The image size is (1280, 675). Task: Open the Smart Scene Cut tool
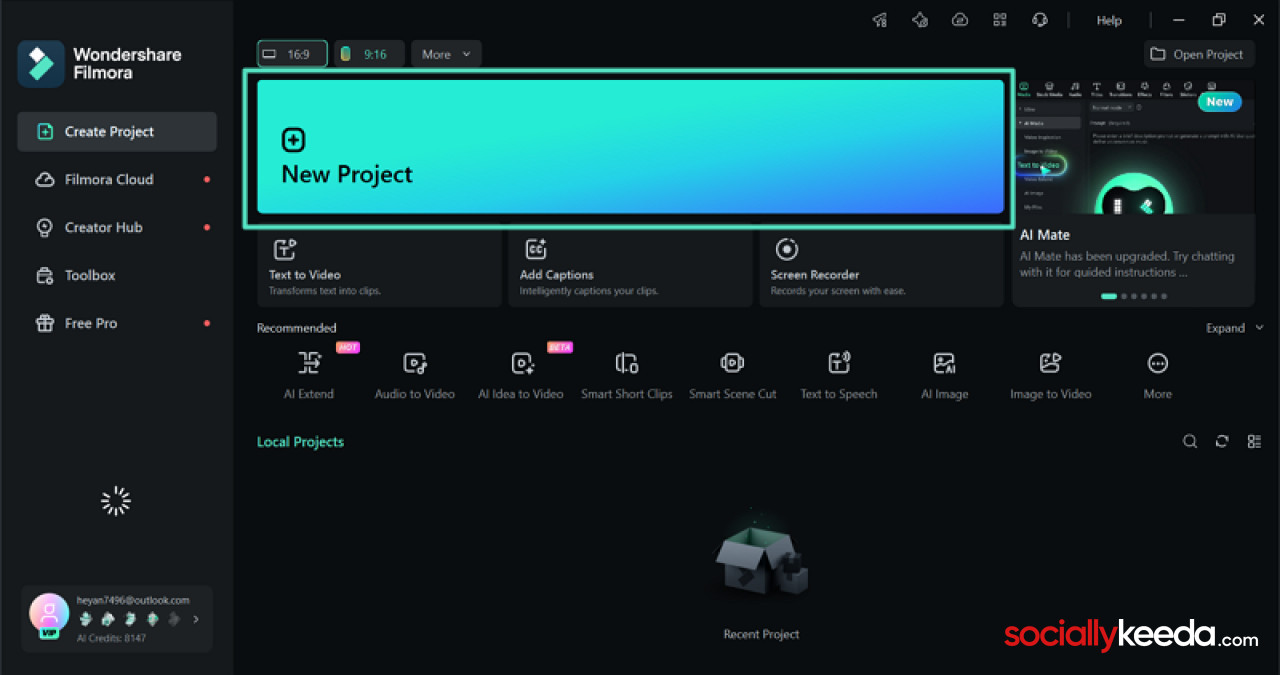coord(733,374)
